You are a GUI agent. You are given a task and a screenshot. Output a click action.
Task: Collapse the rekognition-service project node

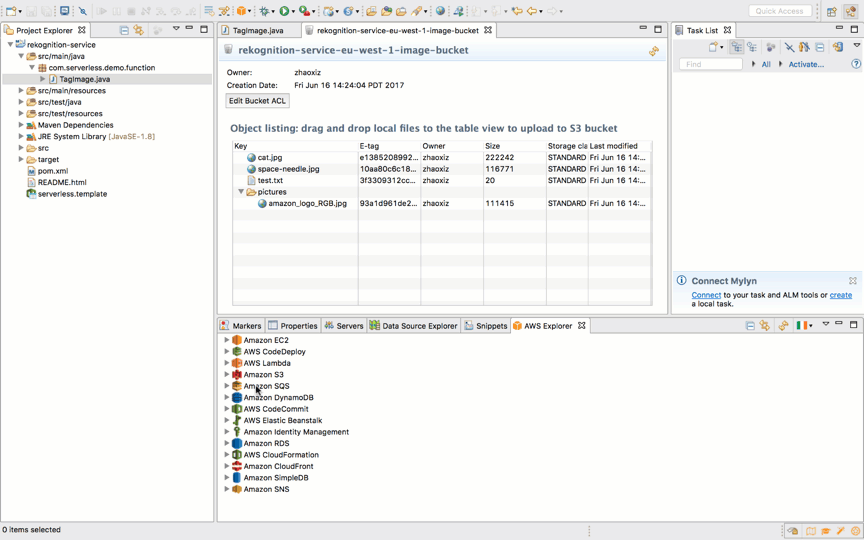tap(10, 45)
